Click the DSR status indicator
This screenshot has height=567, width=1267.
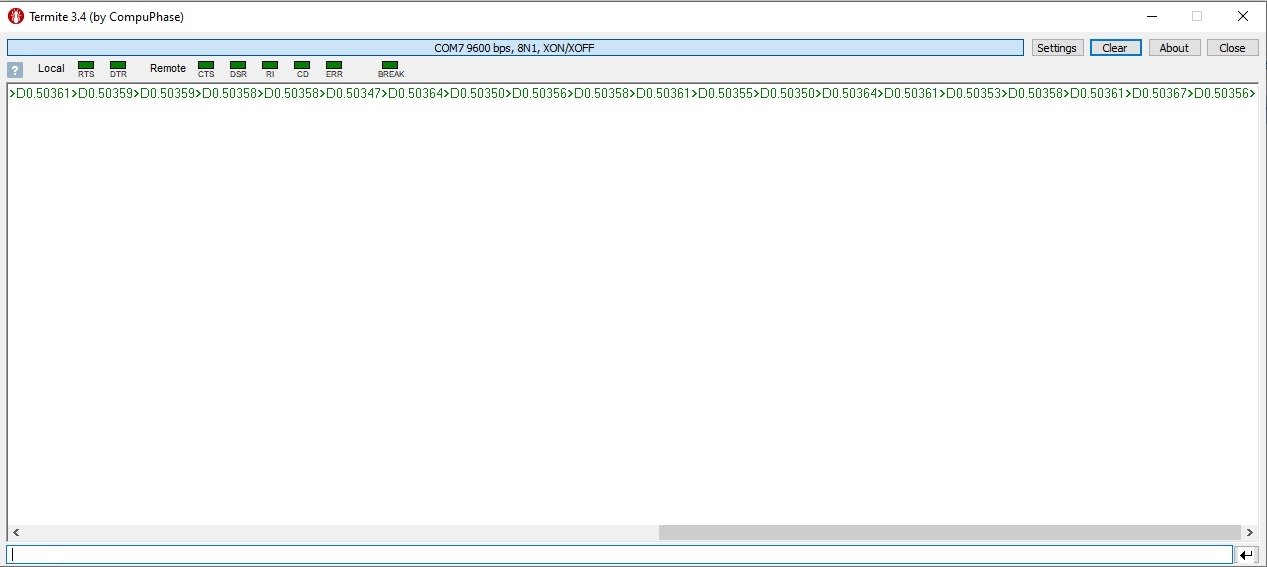pos(238,66)
